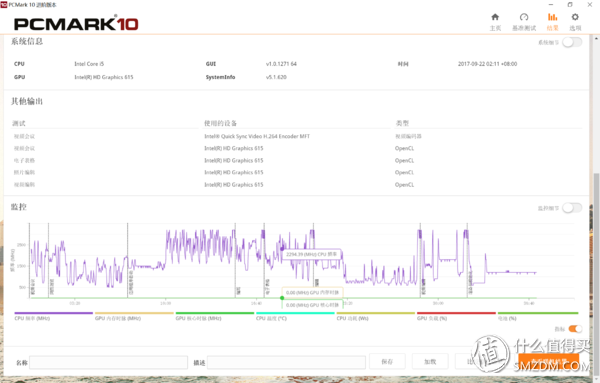
Task: Select the GPU load (%) legend
Action: [432, 318]
